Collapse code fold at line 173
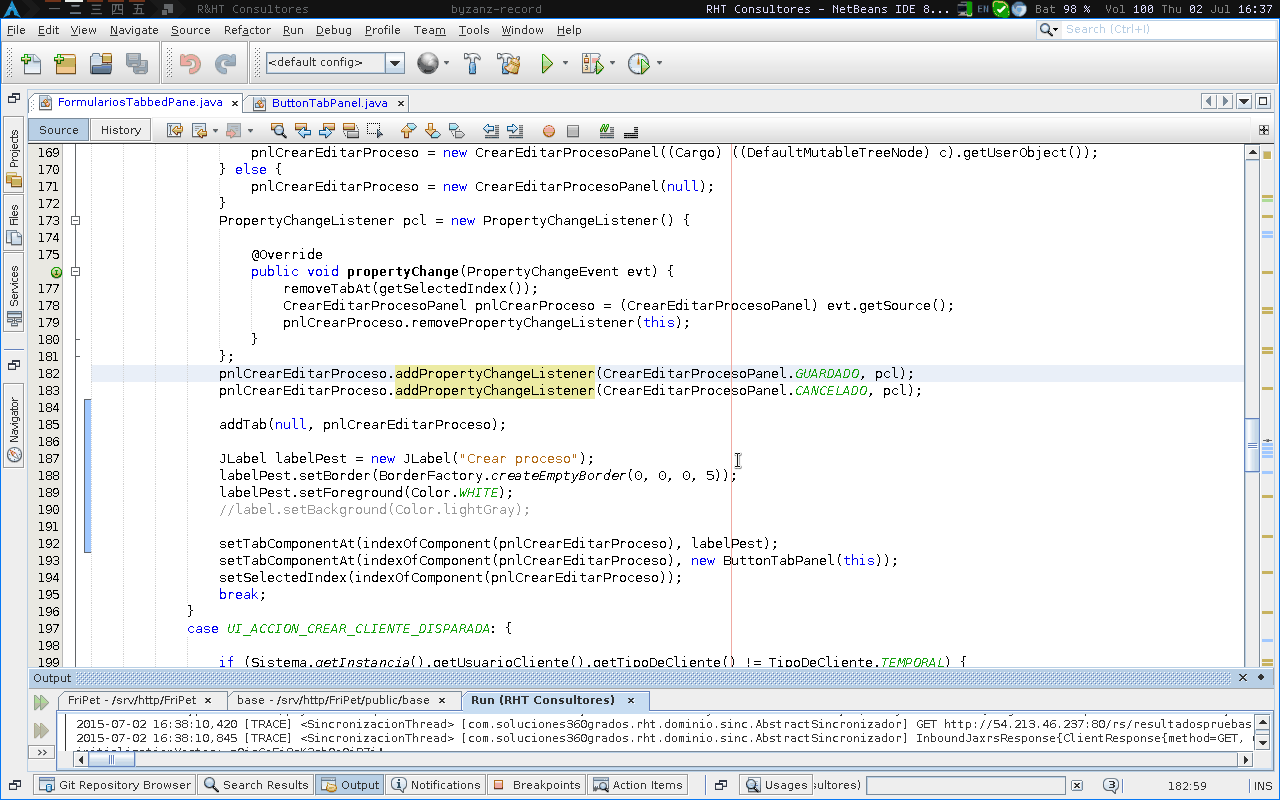Viewport: 1280px width, 800px height. [x=75, y=221]
